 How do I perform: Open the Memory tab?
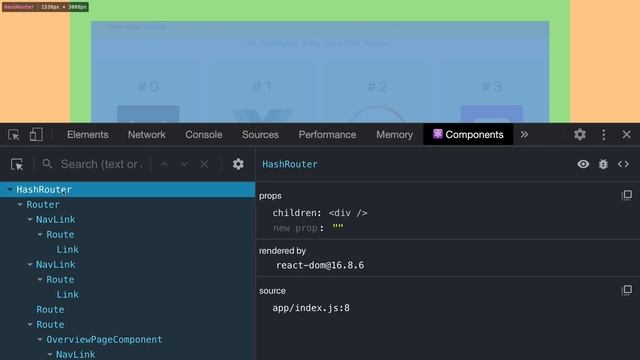pos(394,135)
